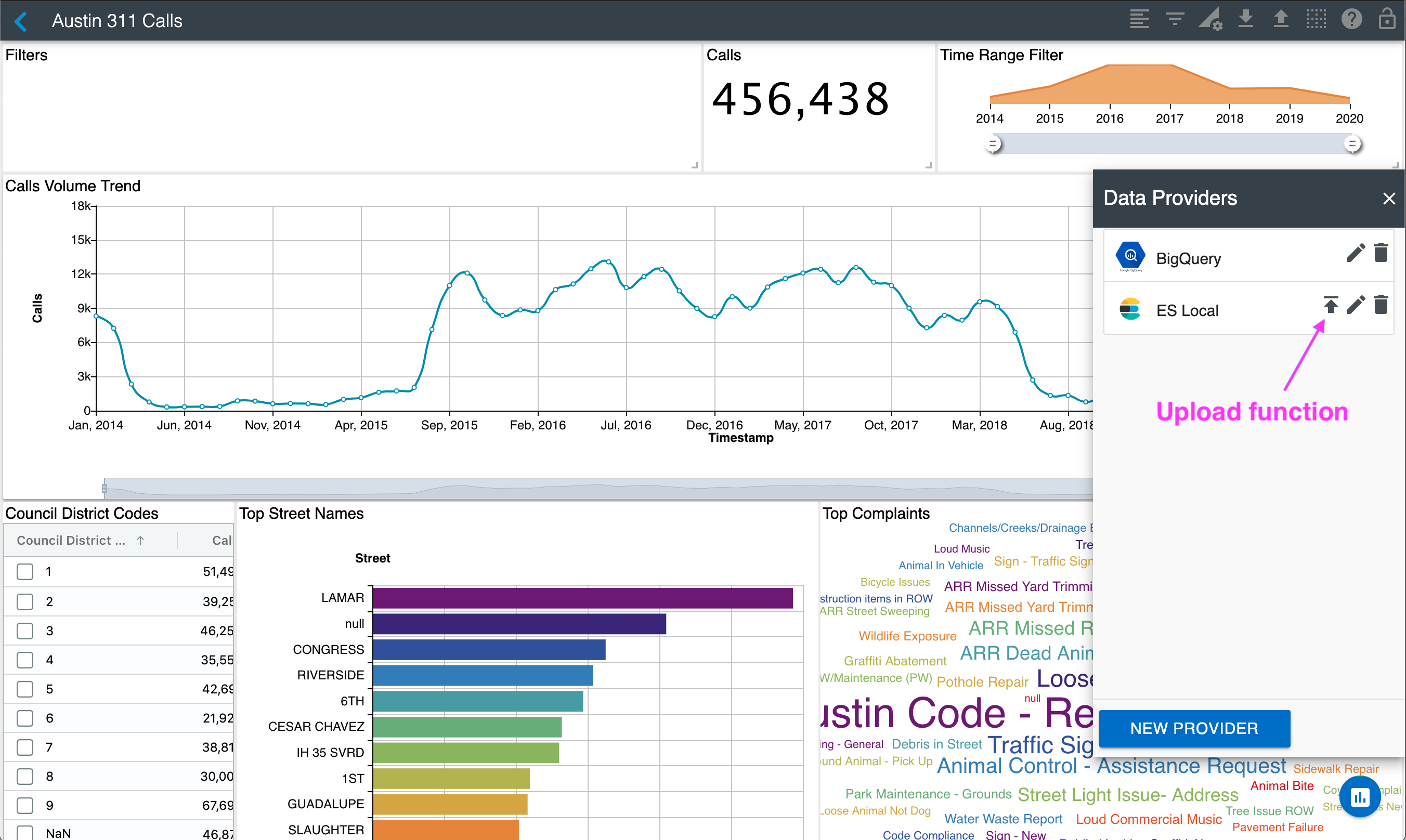The width and height of the screenshot is (1406, 840).
Task: Click 'Wildlife Exposure' in the word cloud
Action: (907, 636)
